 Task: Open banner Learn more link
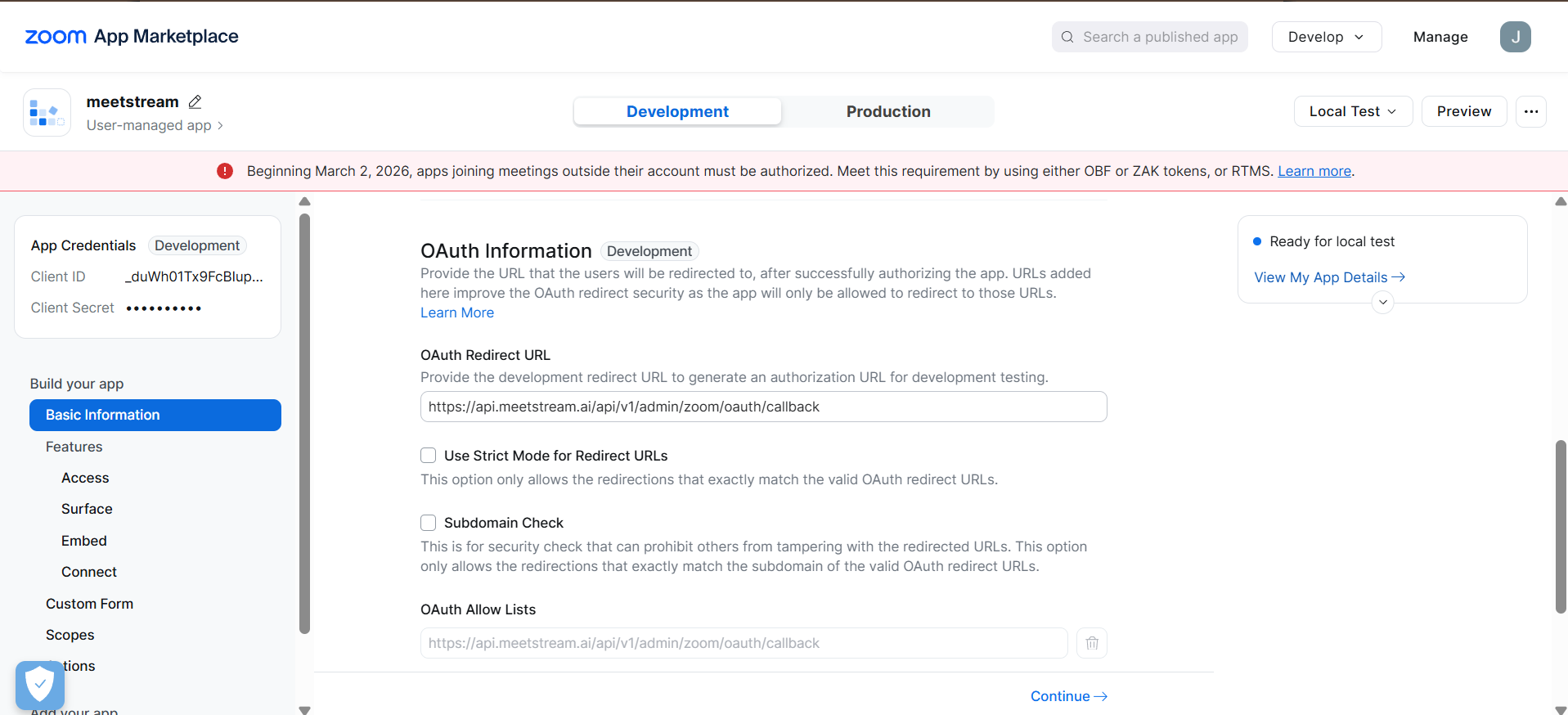pos(1314,171)
